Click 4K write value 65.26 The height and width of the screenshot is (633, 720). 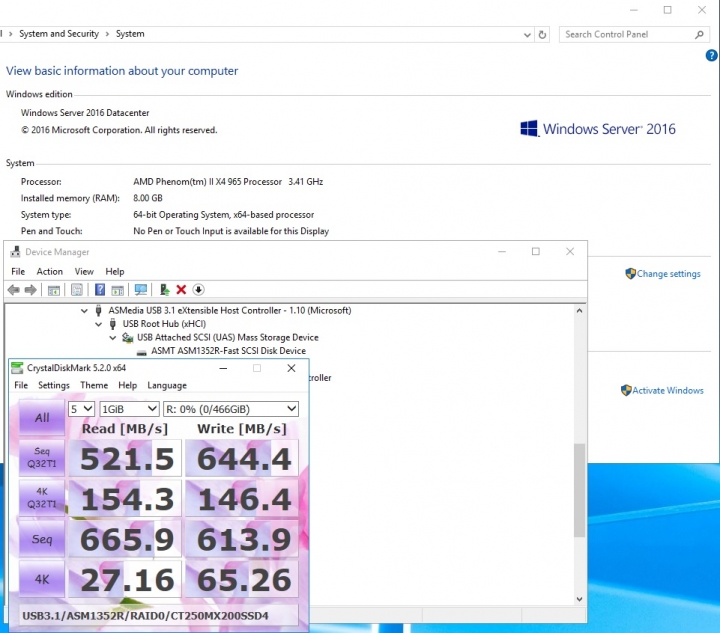click(x=242, y=579)
